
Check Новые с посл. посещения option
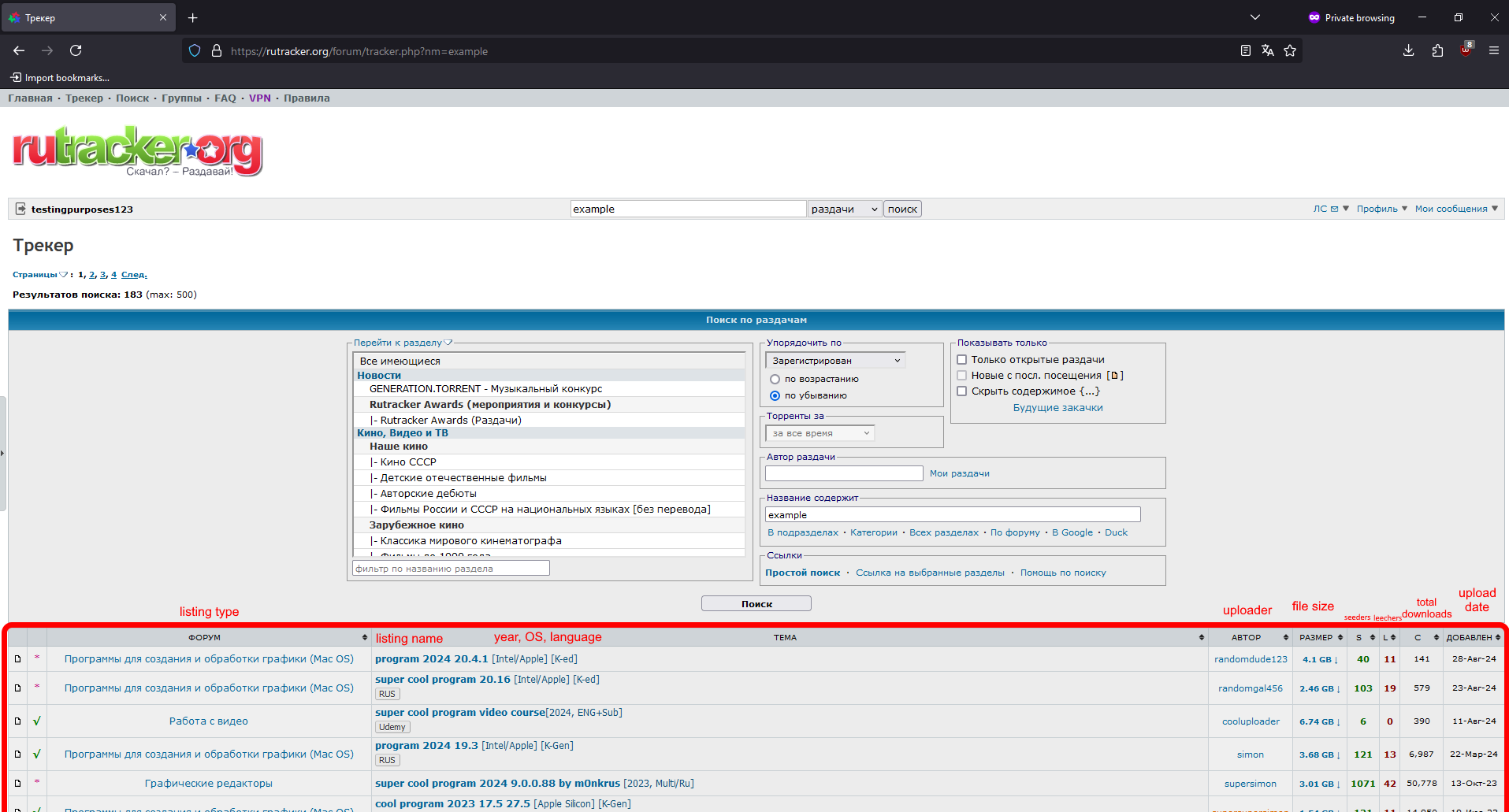point(961,376)
